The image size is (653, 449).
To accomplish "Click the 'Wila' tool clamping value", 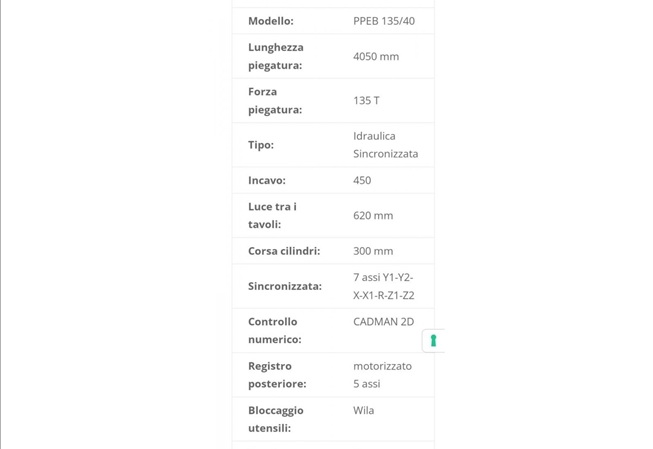I will click(363, 410).
